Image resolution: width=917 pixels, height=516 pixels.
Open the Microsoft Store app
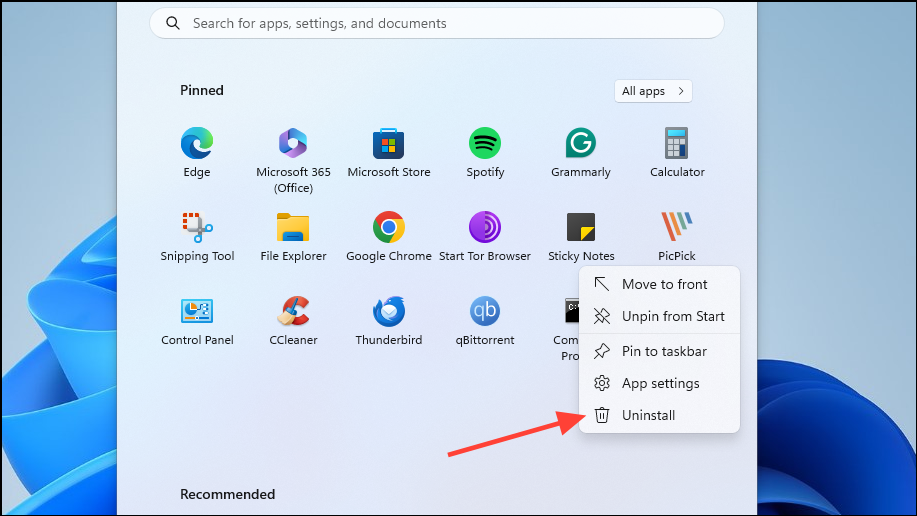[389, 153]
